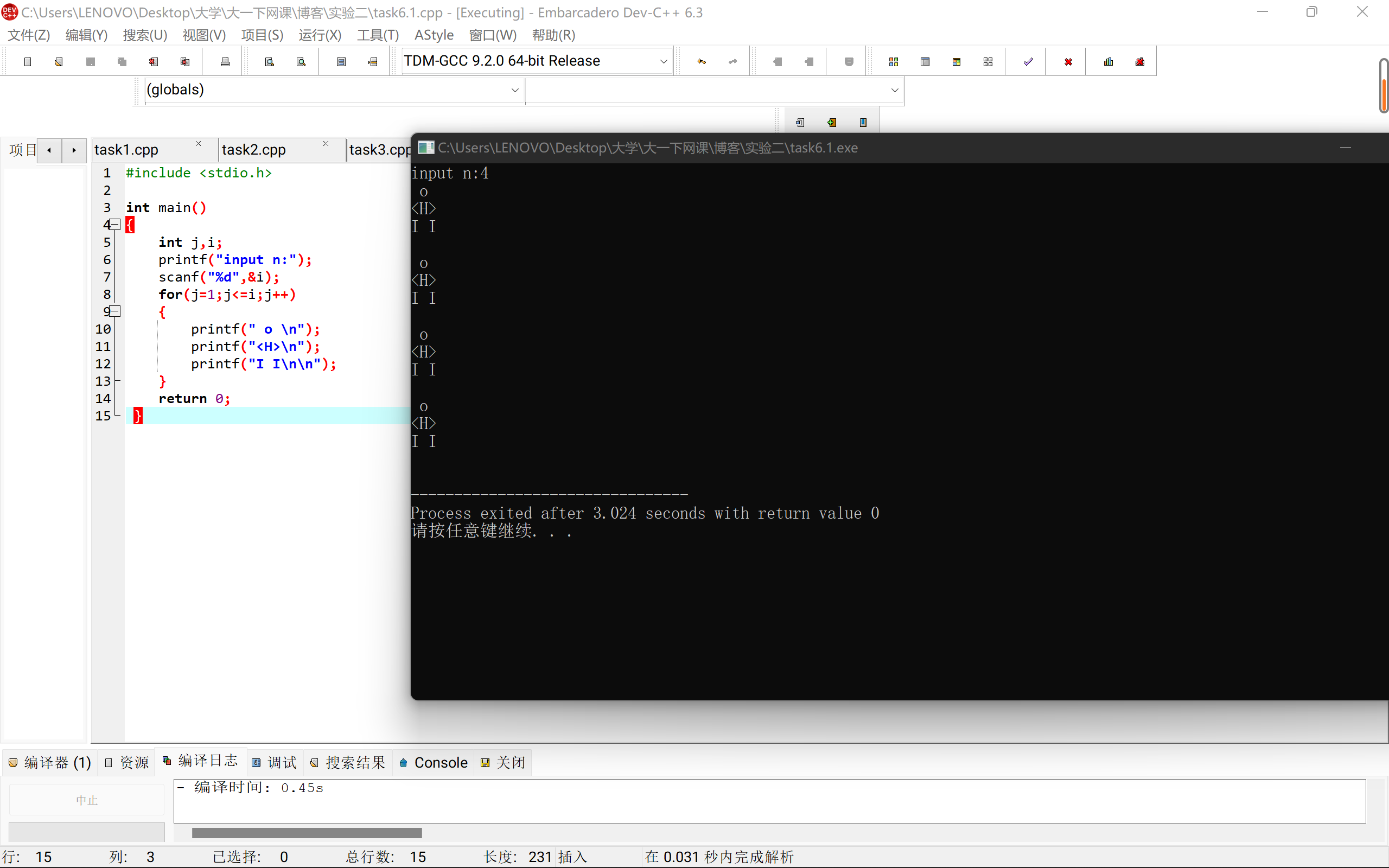This screenshot has width=1389, height=868.
Task: Switch to the task2.cpp tab
Action: point(254,150)
